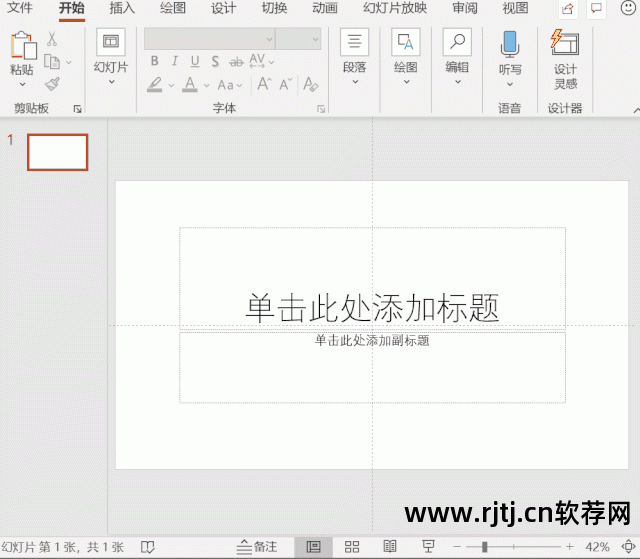640x559 pixels.
Task: Expand the Paste options arrow
Action: point(22,84)
